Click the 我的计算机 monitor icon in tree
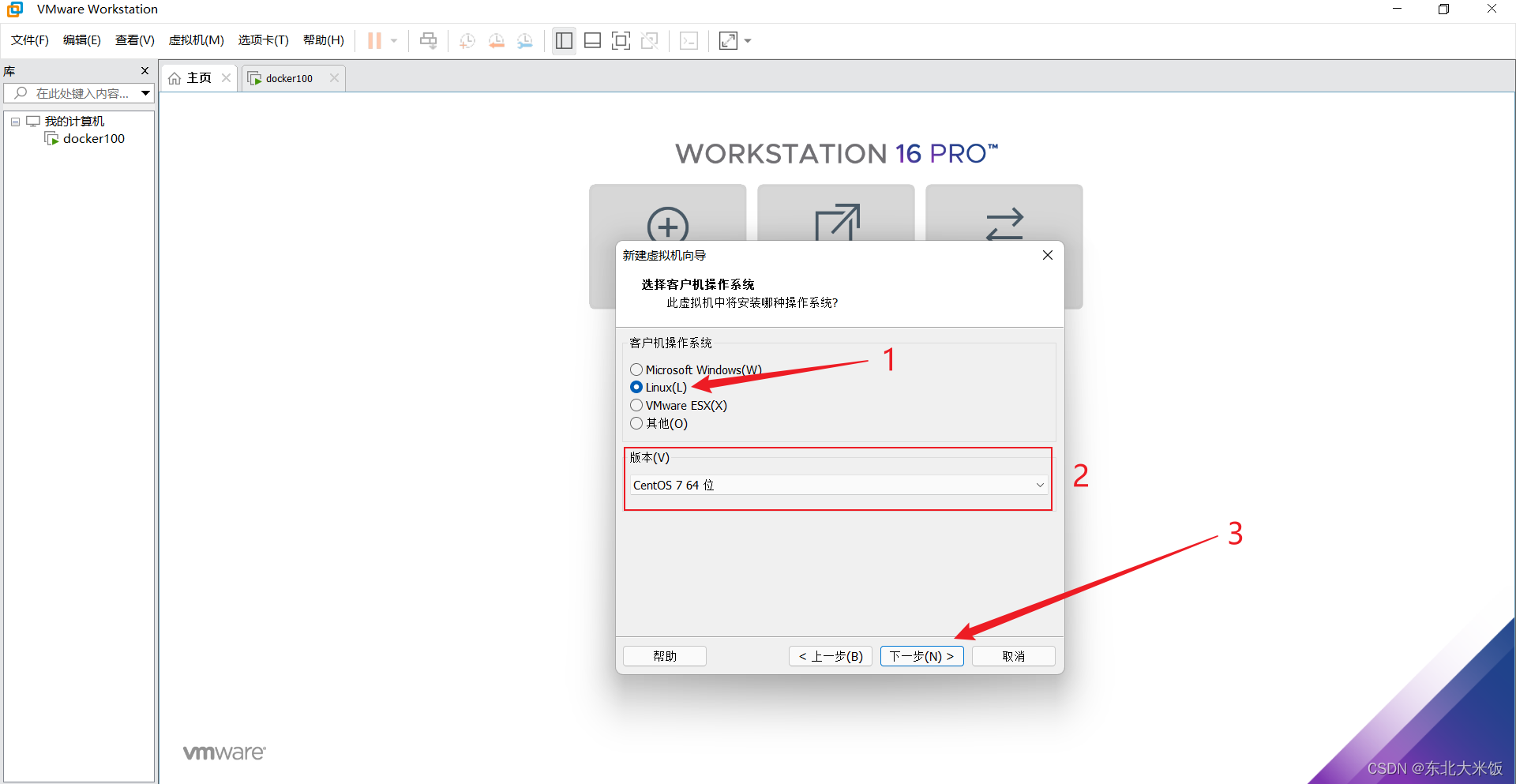This screenshot has height=784, width=1516. (x=33, y=122)
